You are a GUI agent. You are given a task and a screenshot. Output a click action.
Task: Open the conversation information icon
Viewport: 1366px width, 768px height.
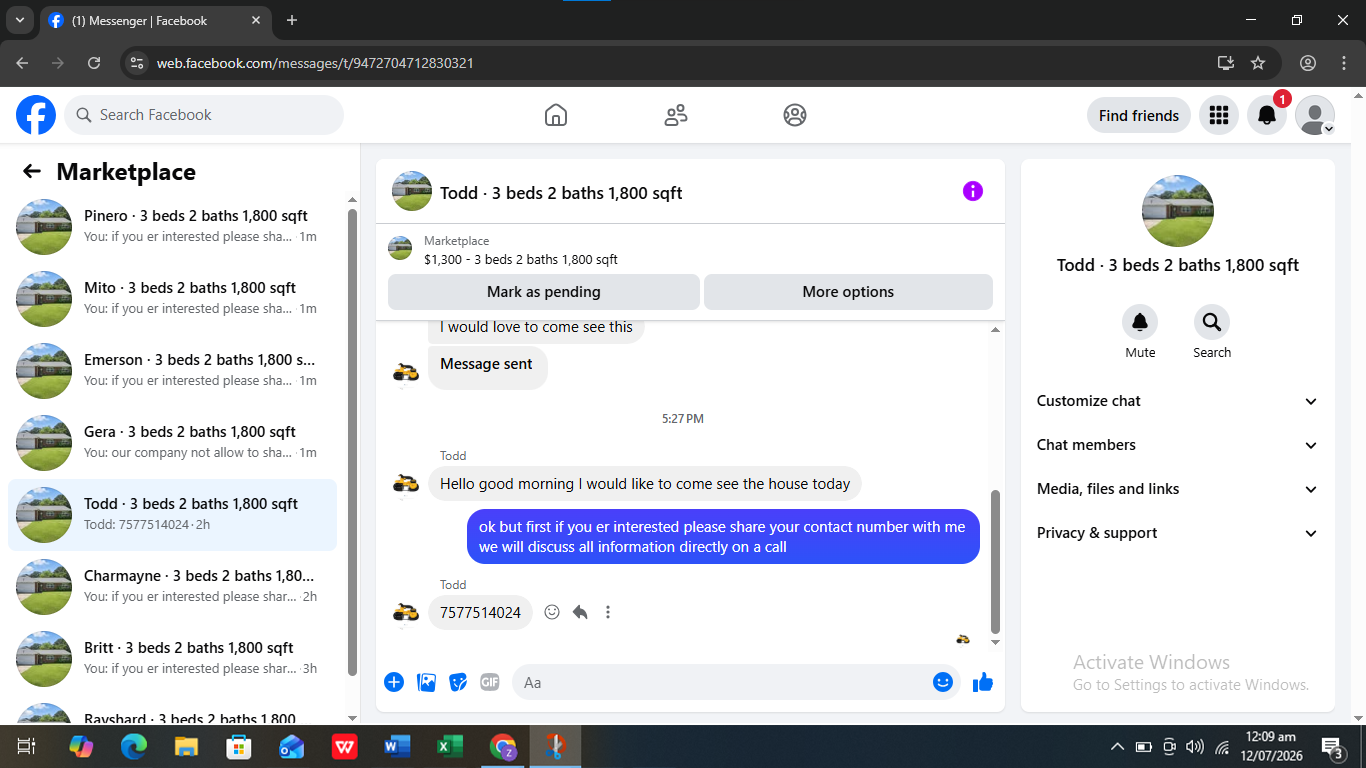(x=973, y=191)
